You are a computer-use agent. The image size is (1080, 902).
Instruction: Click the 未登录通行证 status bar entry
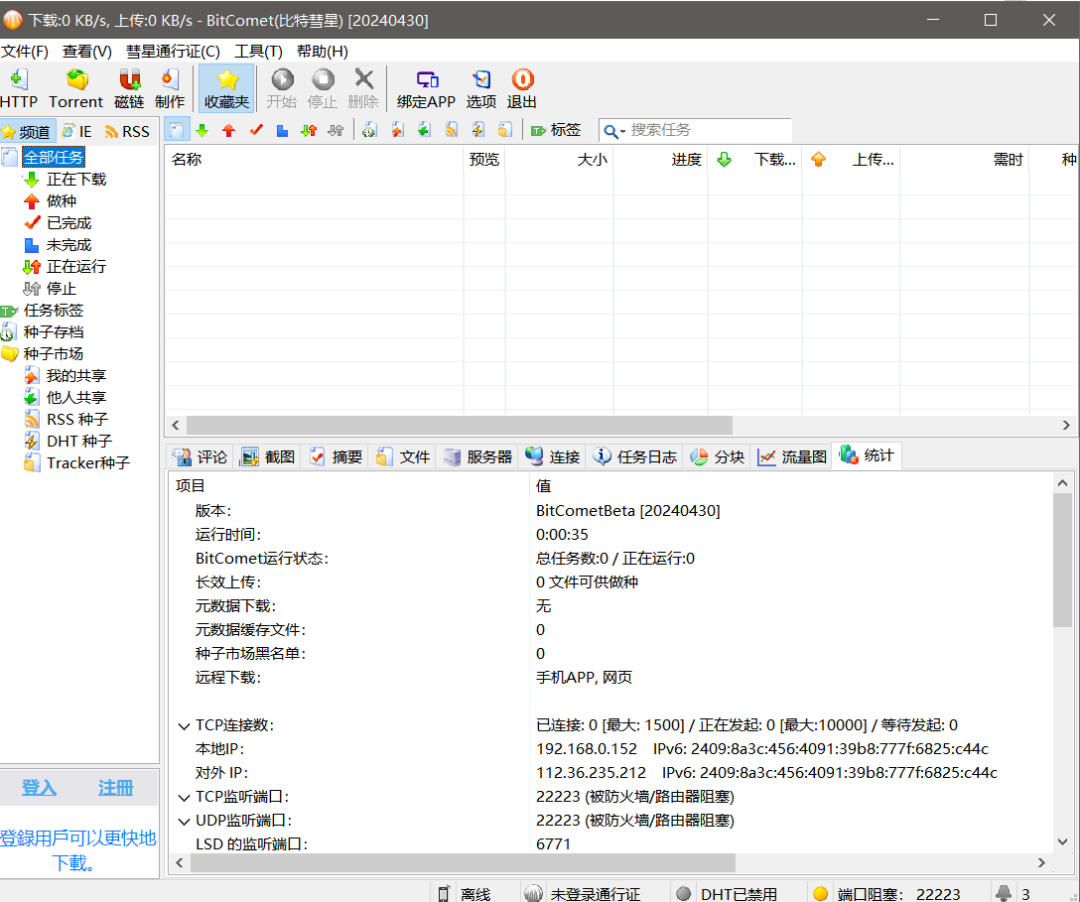point(583,894)
